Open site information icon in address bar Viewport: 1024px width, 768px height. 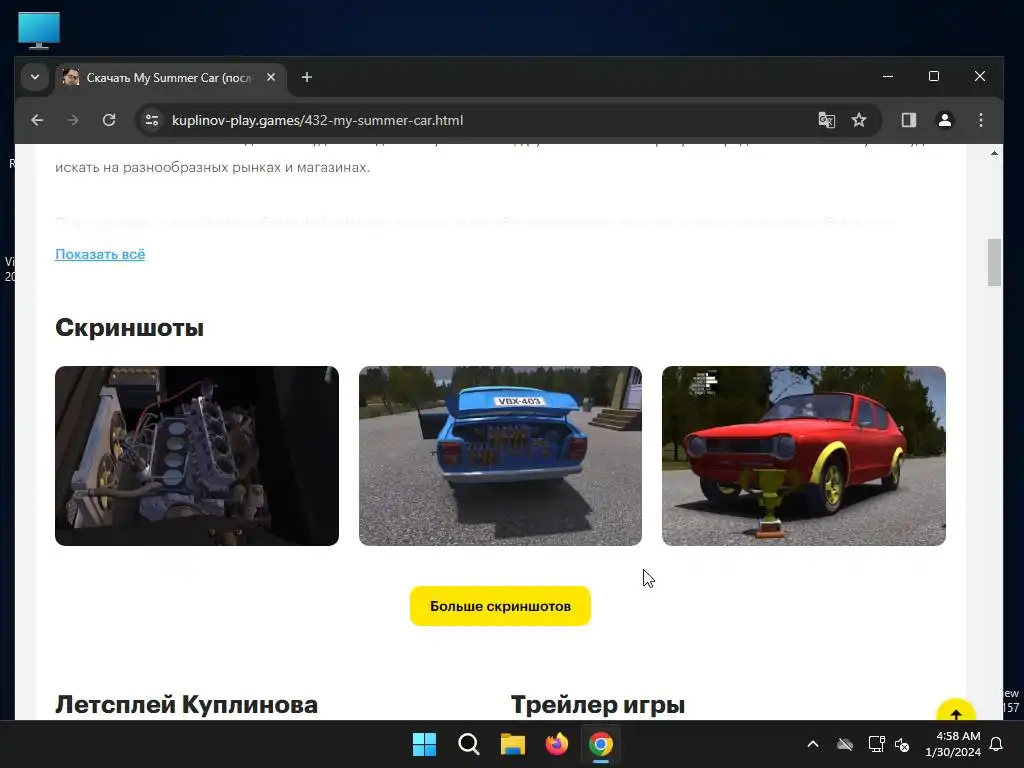click(152, 120)
